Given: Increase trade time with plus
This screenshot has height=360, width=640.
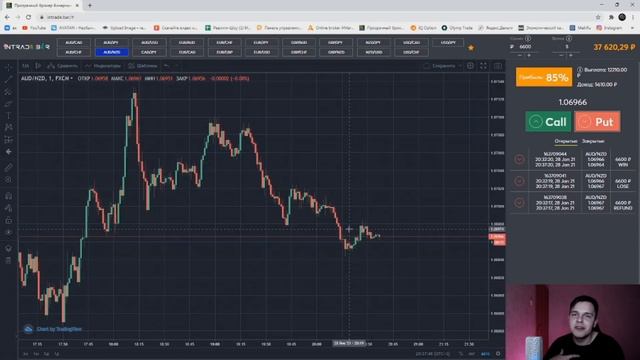Looking at the screenshot, I should [571, 55].
